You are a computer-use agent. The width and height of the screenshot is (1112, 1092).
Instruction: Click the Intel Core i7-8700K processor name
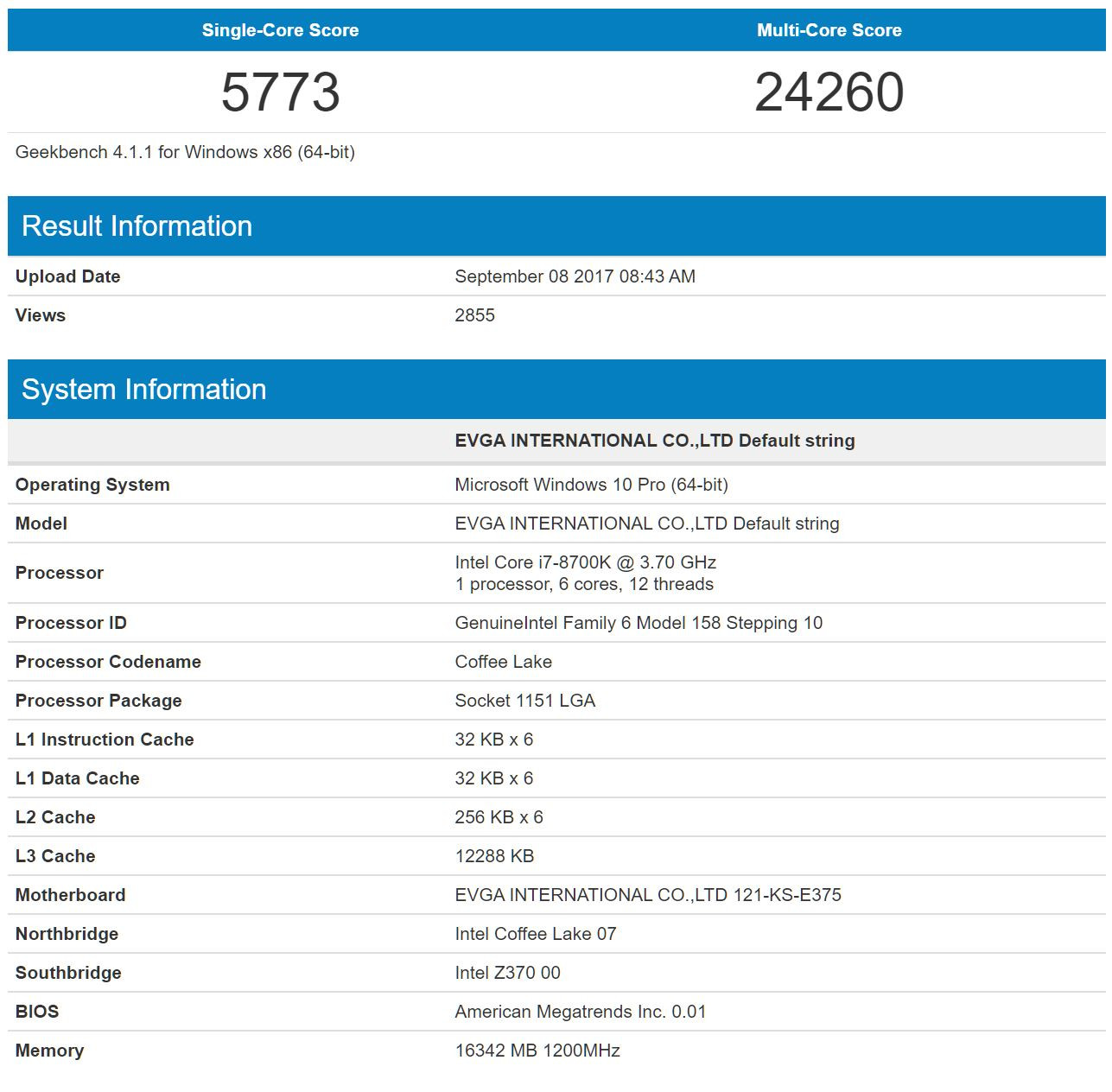(x=585, y=562)
